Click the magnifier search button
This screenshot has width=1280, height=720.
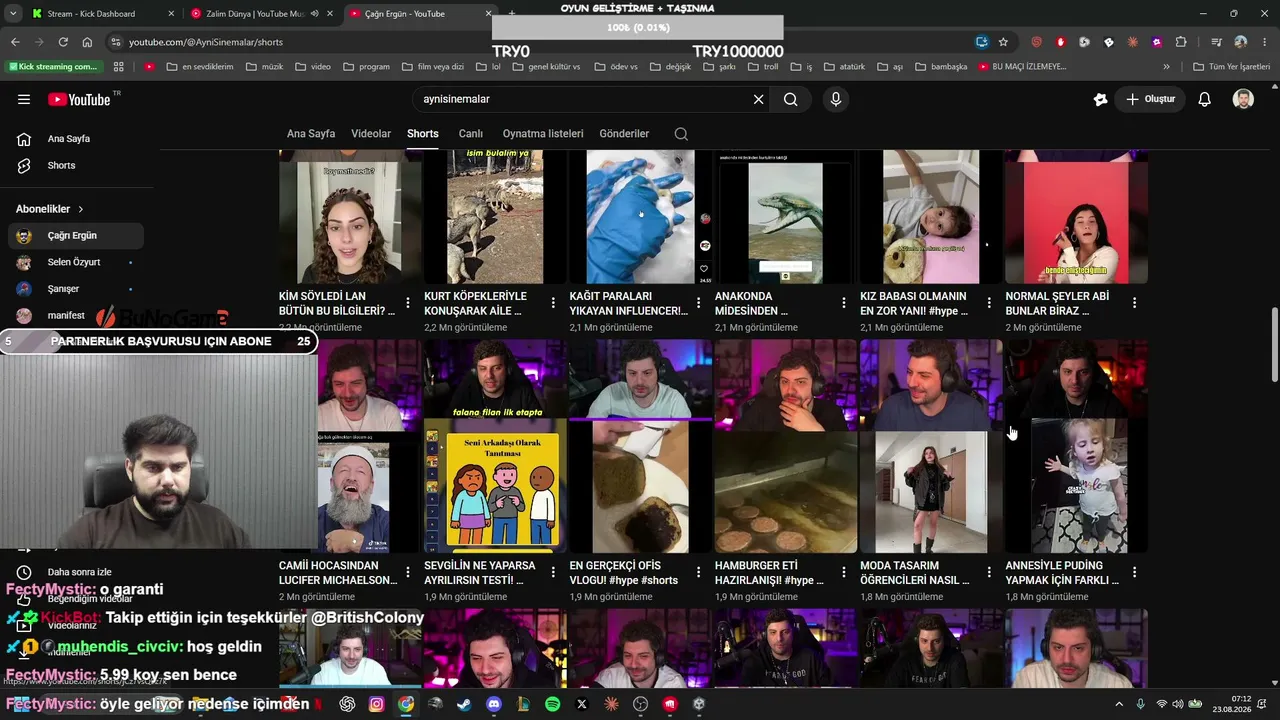pyautogui.click(x=791, y=99)
